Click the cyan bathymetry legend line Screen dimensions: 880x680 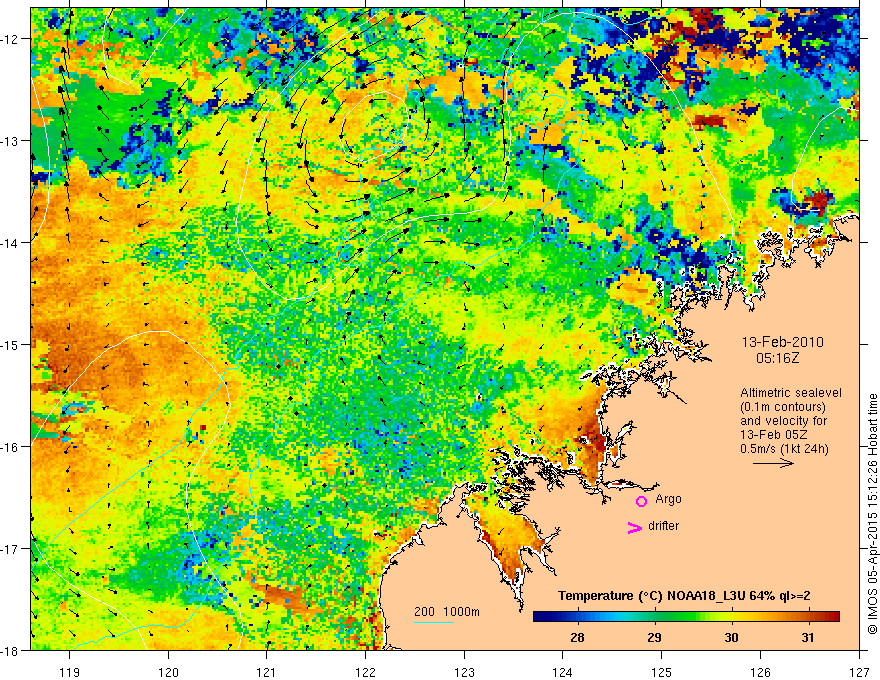[434, 622]
